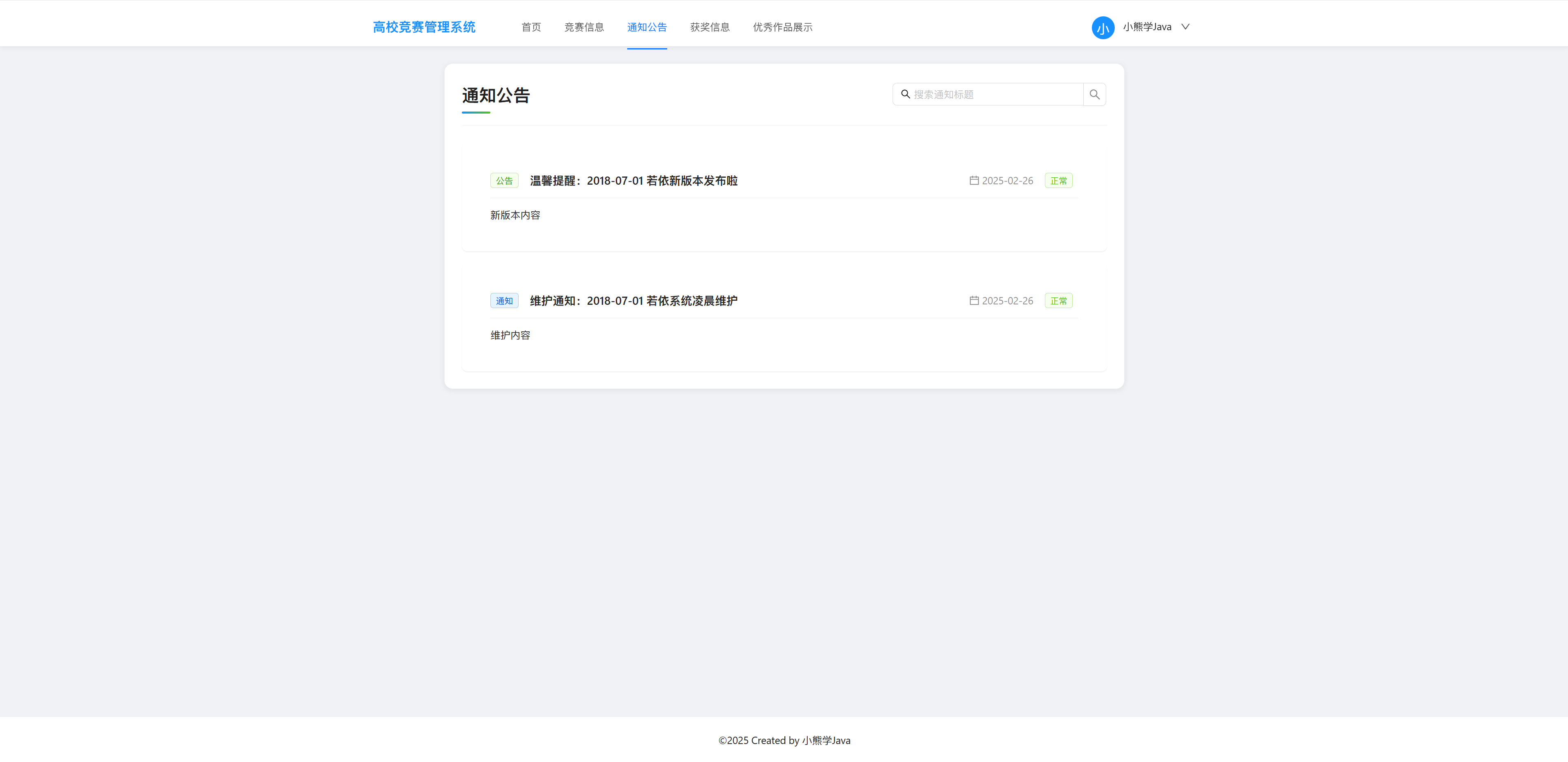Viewport: 1568px width, 762px height.
Task: Click 正常 status tag of 温馨提醒 notice
Action: point(1058,181)
